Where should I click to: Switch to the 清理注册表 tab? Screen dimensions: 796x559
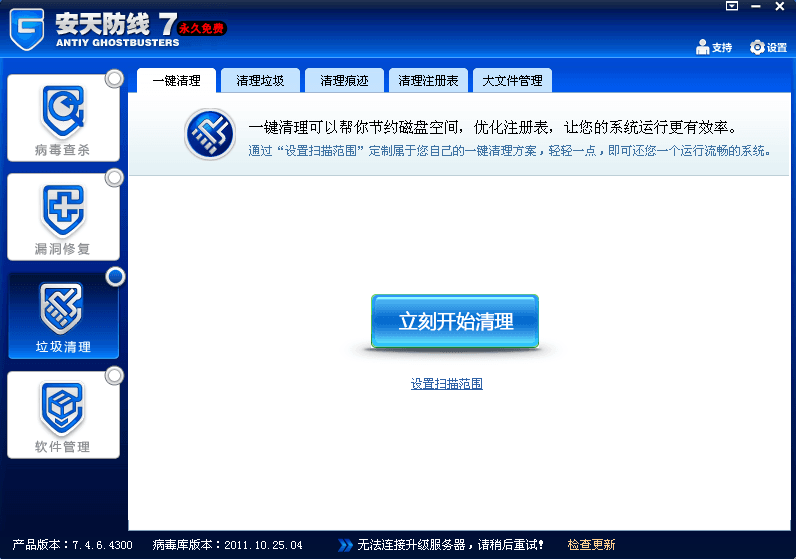428,81
